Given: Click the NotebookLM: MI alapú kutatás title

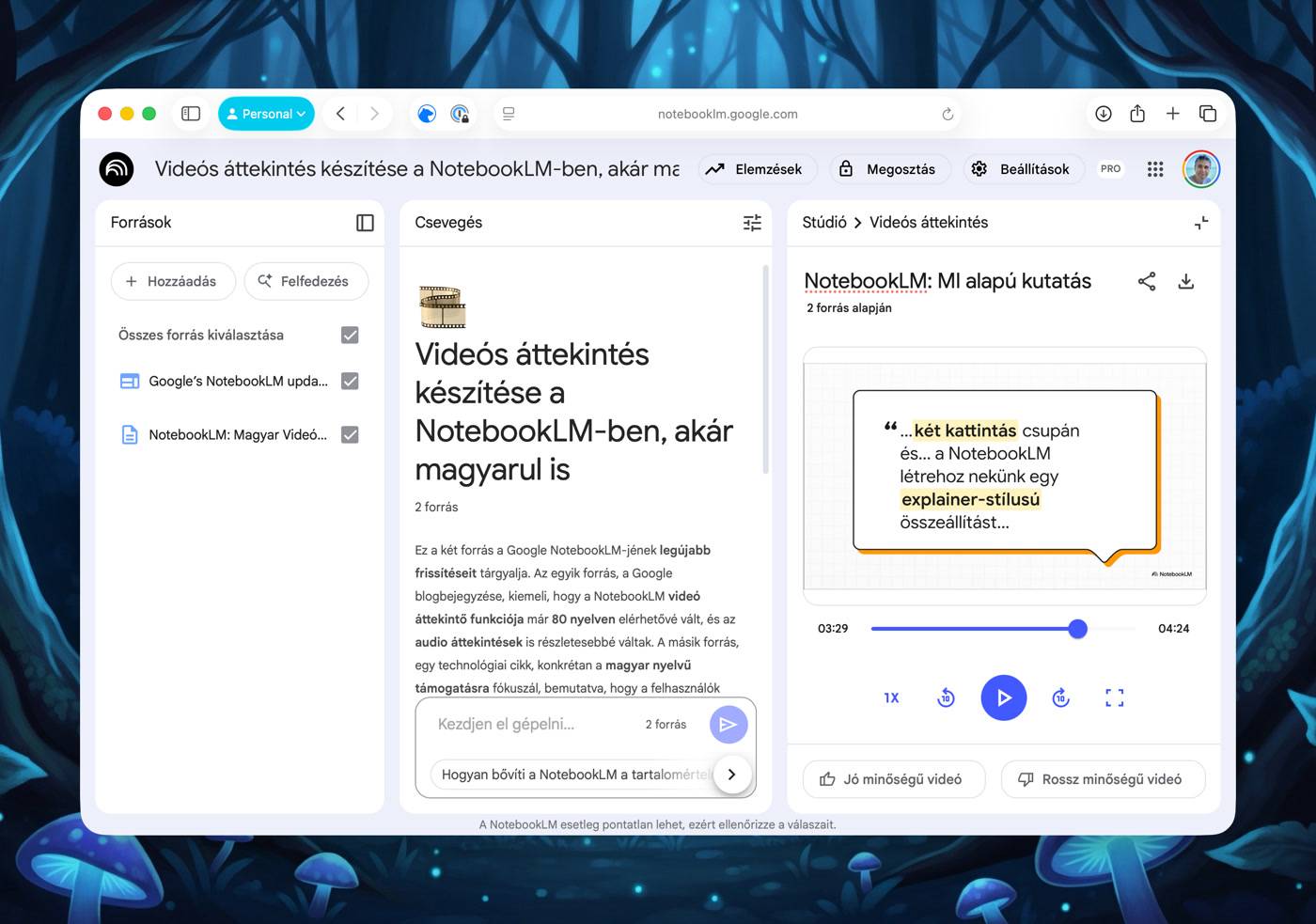Looking at the screenshot, I should point(948,281).
